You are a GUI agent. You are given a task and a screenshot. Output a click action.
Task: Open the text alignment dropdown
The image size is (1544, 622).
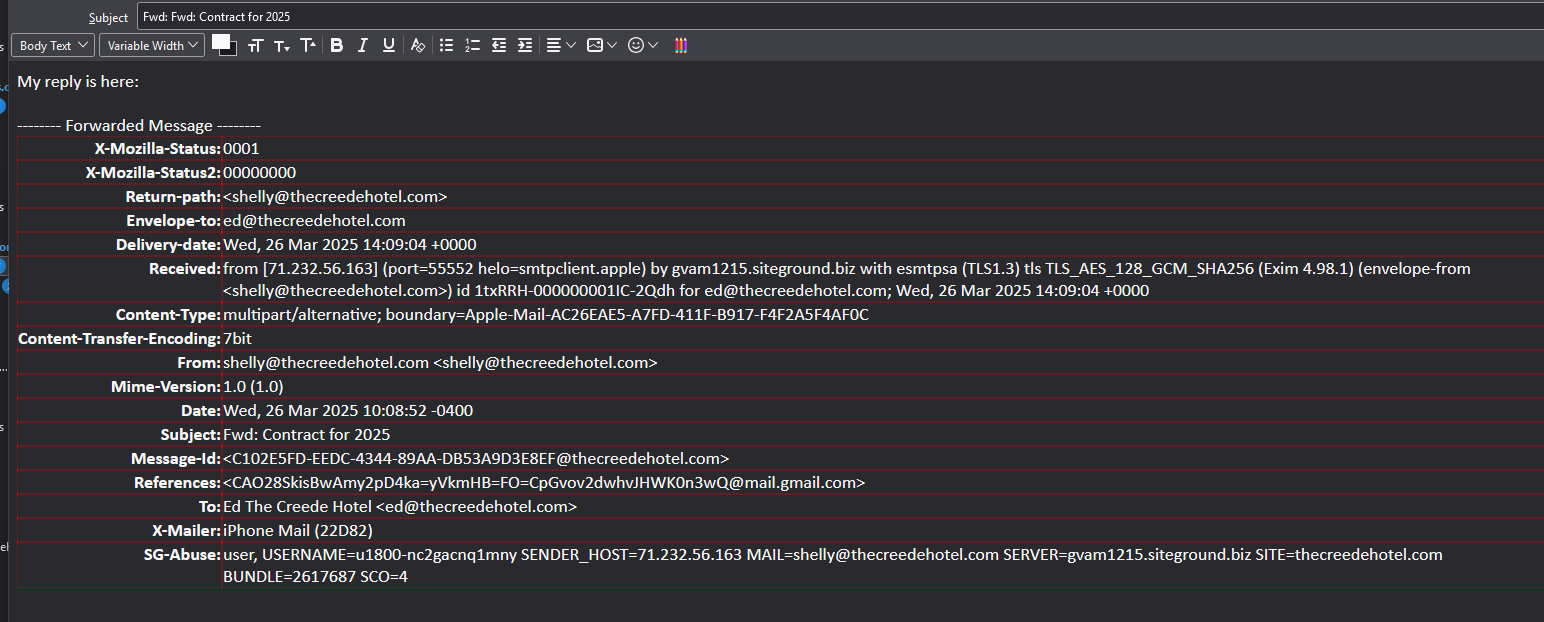[x=561, y=45]
